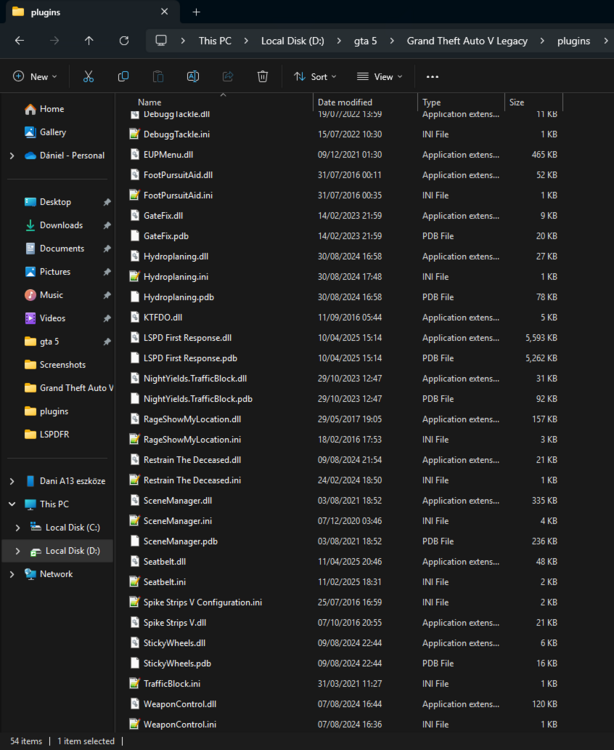Screen dimensions: 614x750
Task: Expand Dani A13 eszköze node
Action: tap(12, 481)
